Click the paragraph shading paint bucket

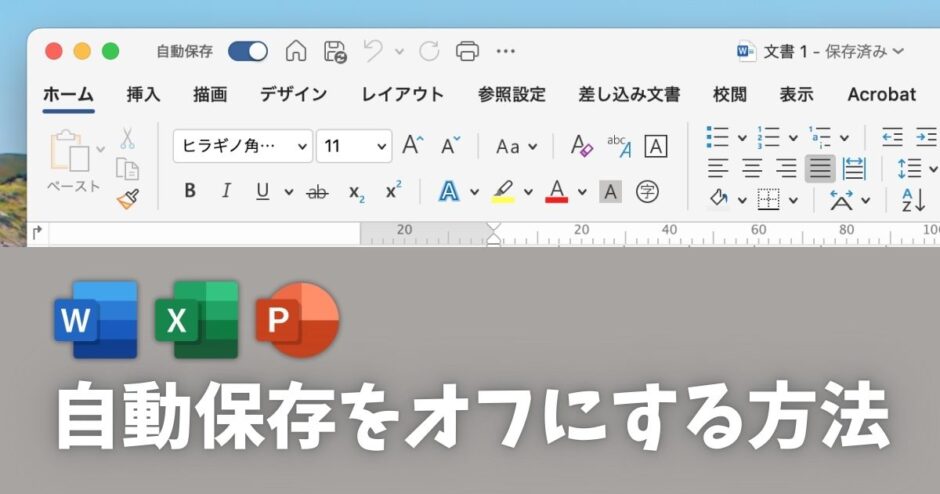(x=718, y=199)
